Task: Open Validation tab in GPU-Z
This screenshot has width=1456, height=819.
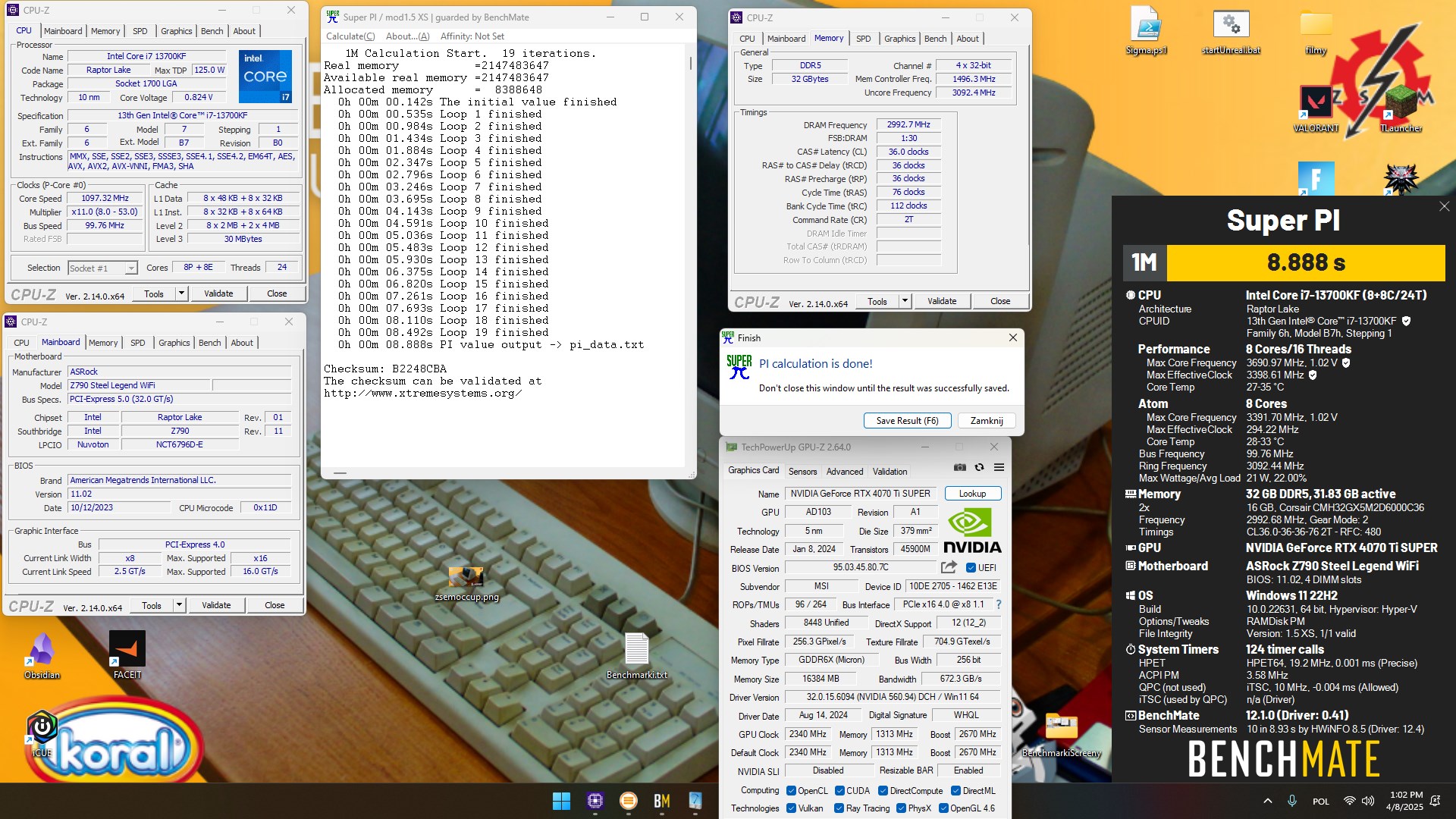Action: pyautogui.click(x=890, y=471)
